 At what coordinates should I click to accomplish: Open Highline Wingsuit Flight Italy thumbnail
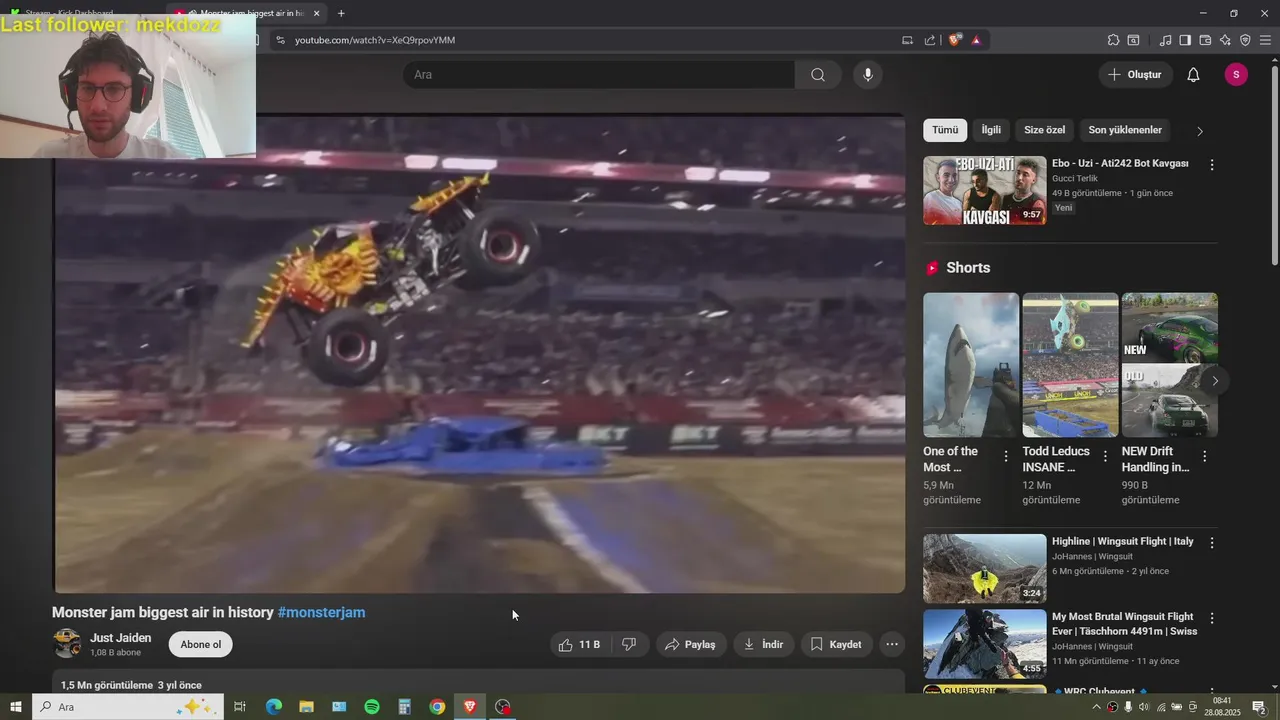(x=985, y=568)
